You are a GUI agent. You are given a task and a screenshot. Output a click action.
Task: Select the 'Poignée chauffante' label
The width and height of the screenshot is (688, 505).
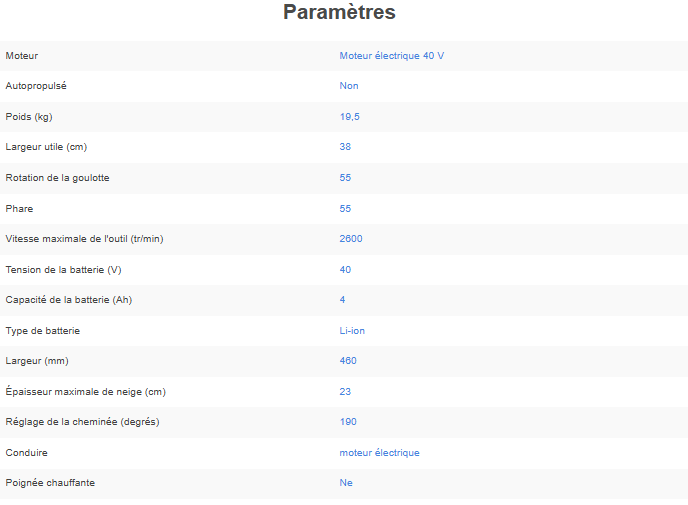point(50,483)
